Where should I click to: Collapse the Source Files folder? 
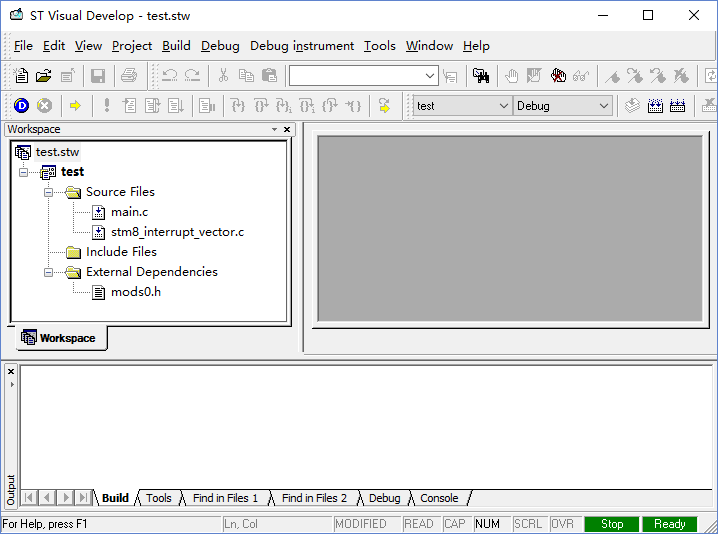(48, 192)
